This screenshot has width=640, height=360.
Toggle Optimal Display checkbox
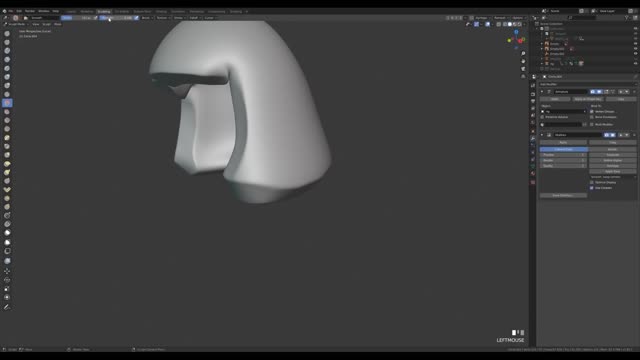coord(591,182)
